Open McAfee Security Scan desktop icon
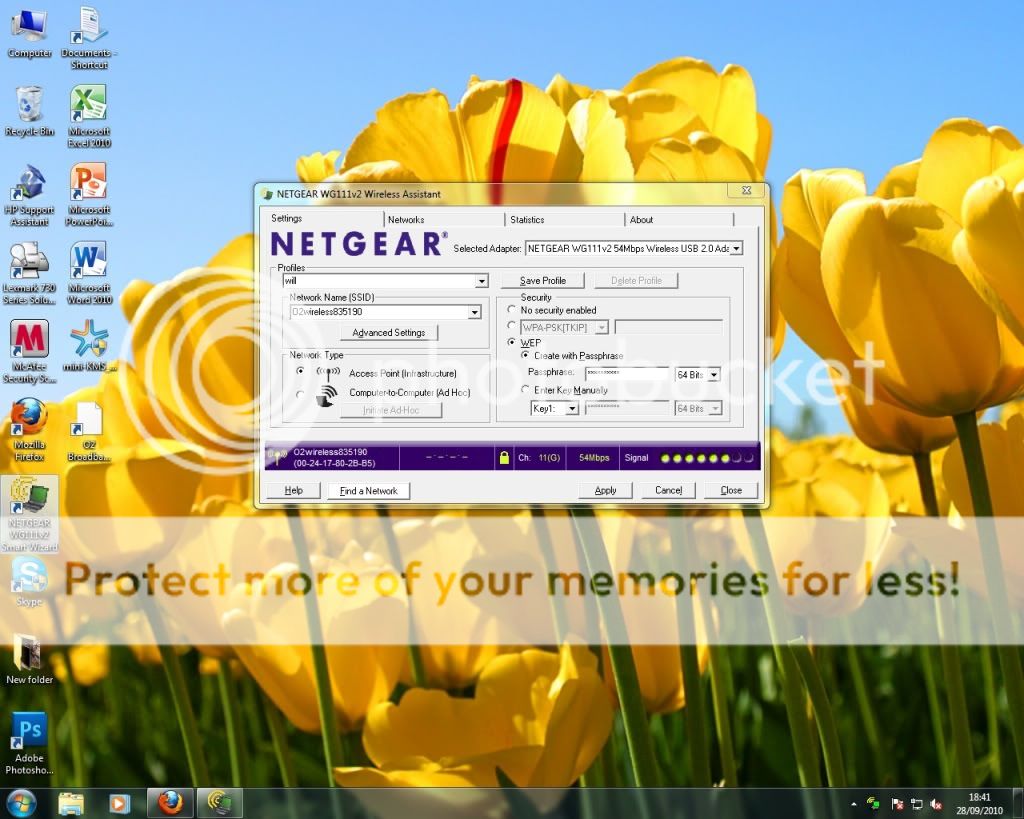The image size is (1024, 819). 29,351
